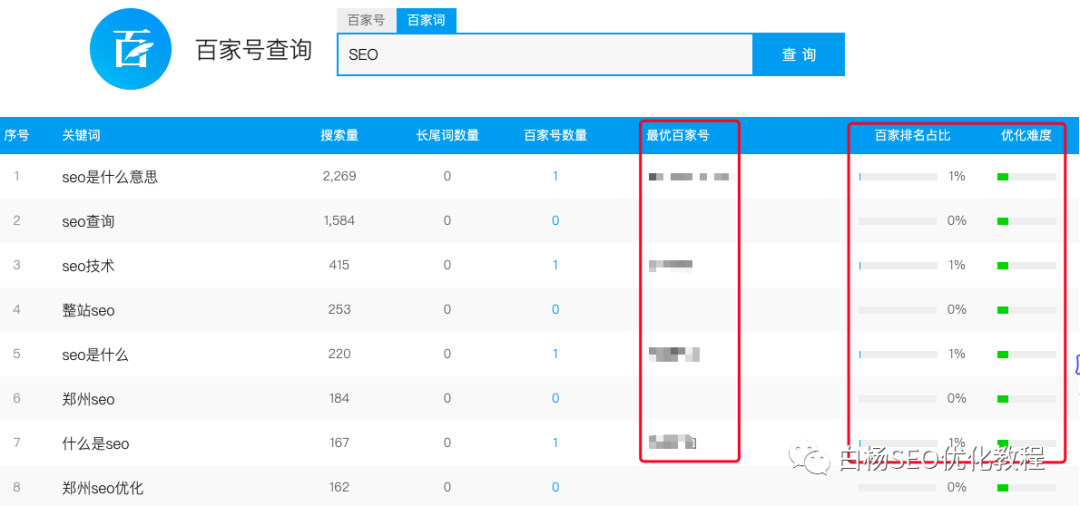Image resolution: width=1080 pixels, height=506 pixels.
Task: Click long-tail count 0 in seo查询 row
Action: [x=447, y=220]
